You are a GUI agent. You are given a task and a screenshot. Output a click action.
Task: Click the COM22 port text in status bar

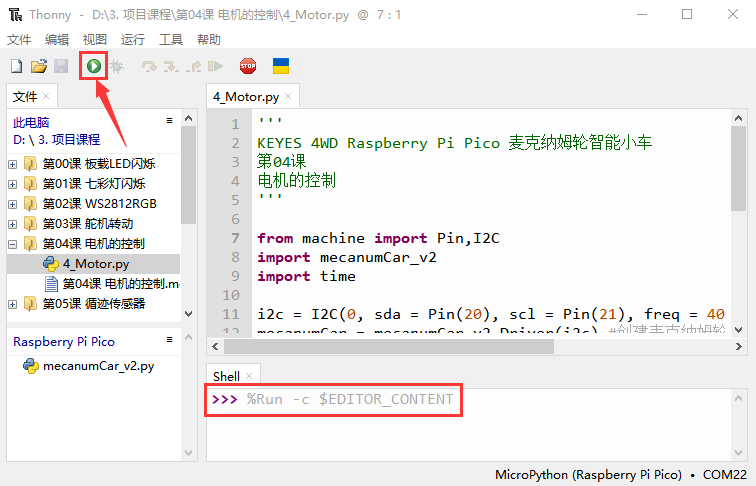(x=725, y=475)
